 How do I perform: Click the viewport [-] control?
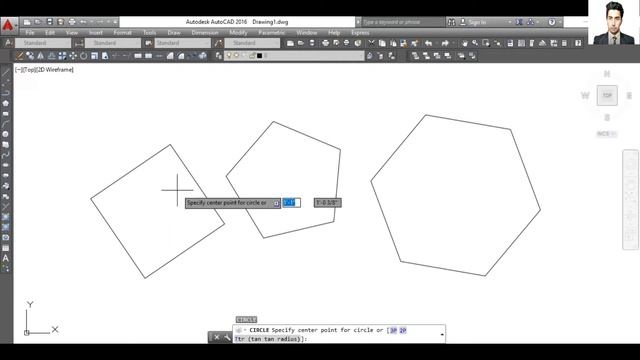coord(18,70)
